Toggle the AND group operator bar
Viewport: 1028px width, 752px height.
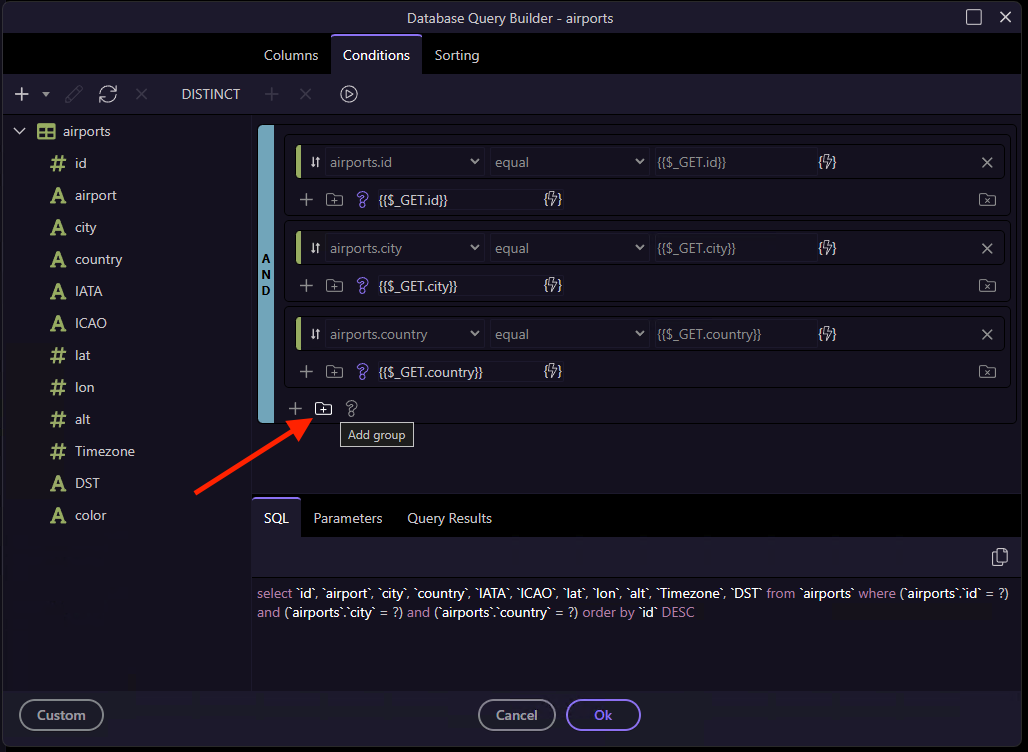pos(266,274)
